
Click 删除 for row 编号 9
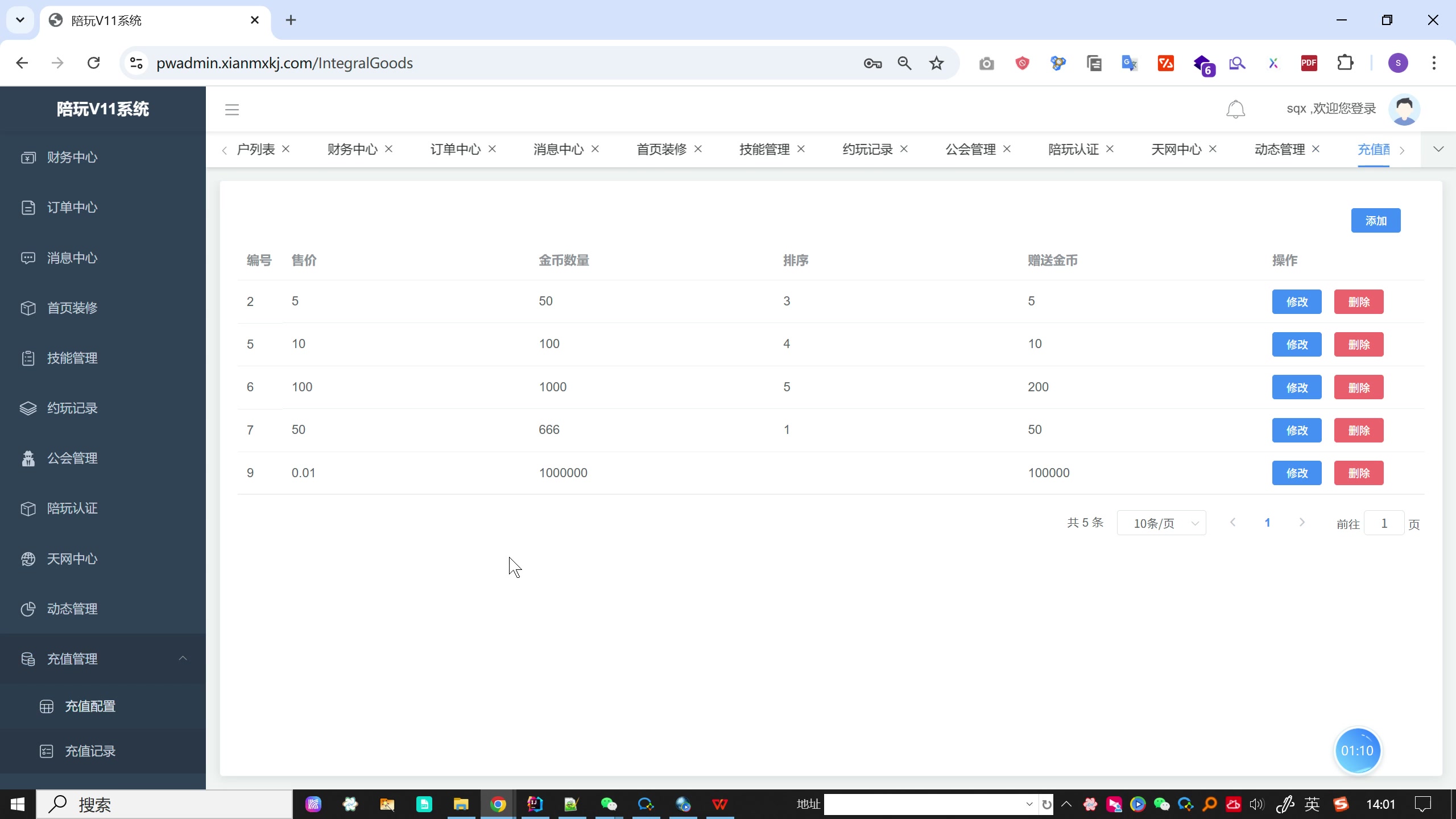click(x=1359, y=473)
